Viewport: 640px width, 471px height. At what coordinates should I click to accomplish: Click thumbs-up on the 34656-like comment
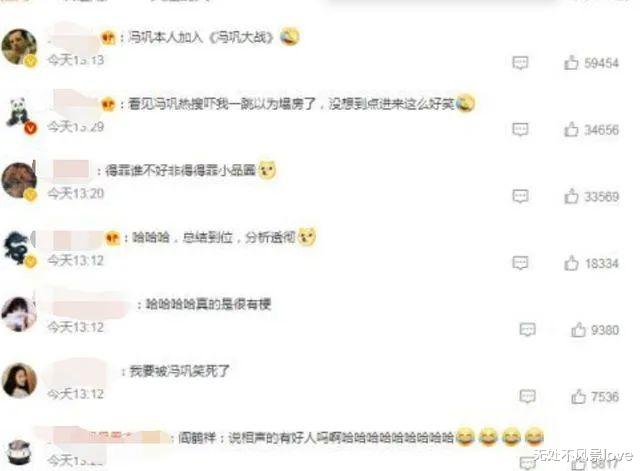[571, 129]
